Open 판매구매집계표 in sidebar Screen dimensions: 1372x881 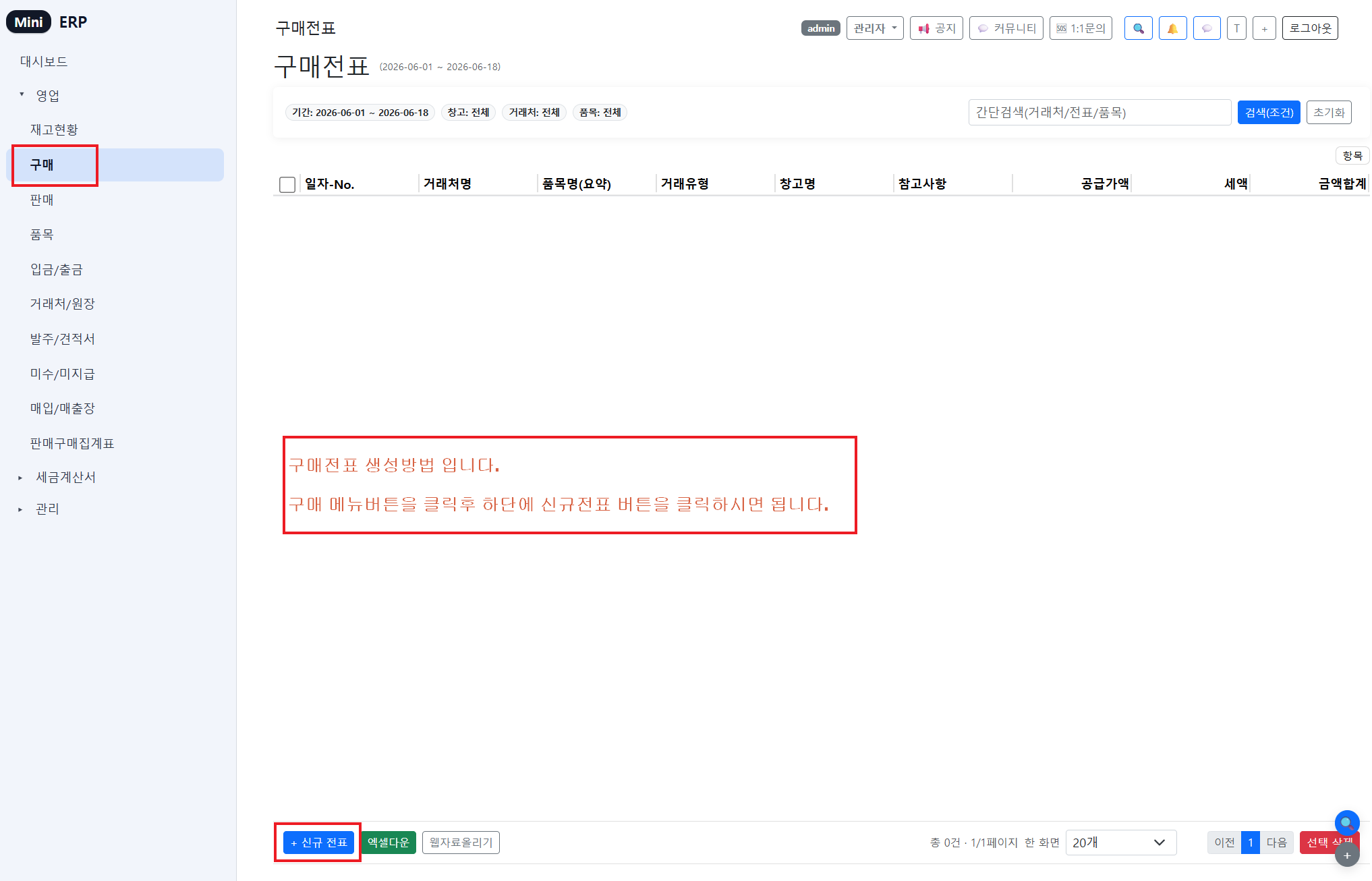point(72,443)
